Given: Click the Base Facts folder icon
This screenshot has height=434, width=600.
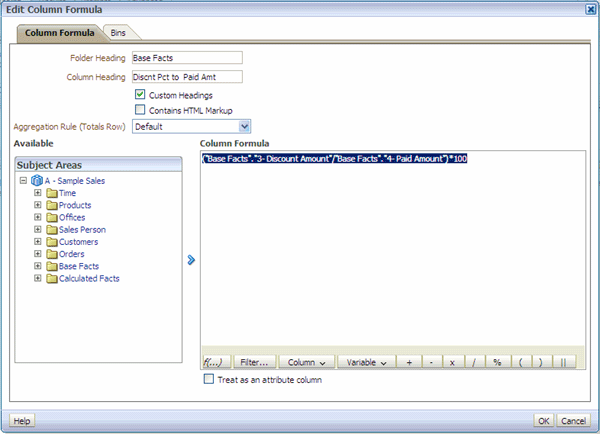Looking at the screenshot, I should 52,267.
